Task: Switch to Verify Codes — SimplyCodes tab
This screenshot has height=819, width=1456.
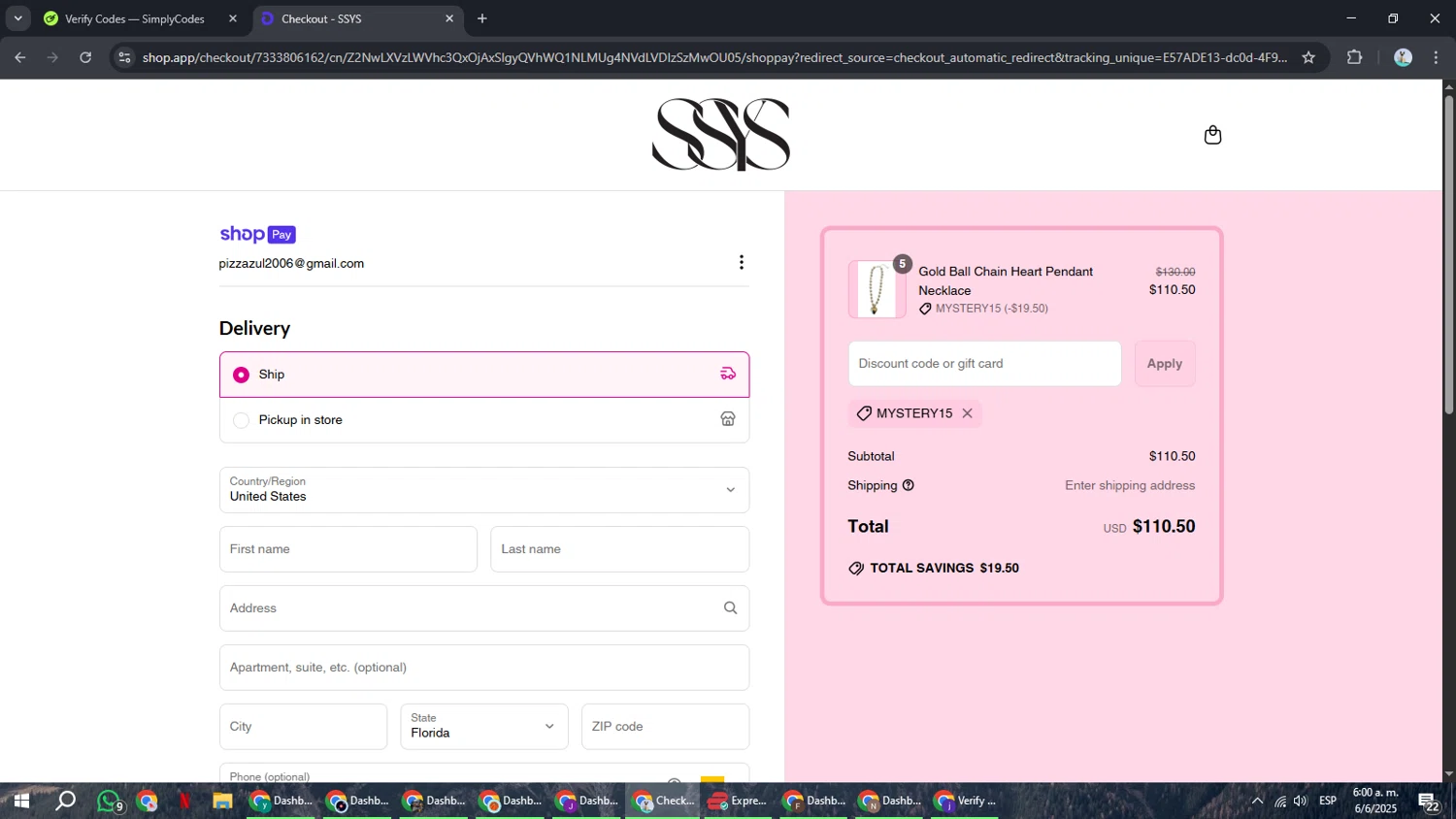Action: click(135, 18)
